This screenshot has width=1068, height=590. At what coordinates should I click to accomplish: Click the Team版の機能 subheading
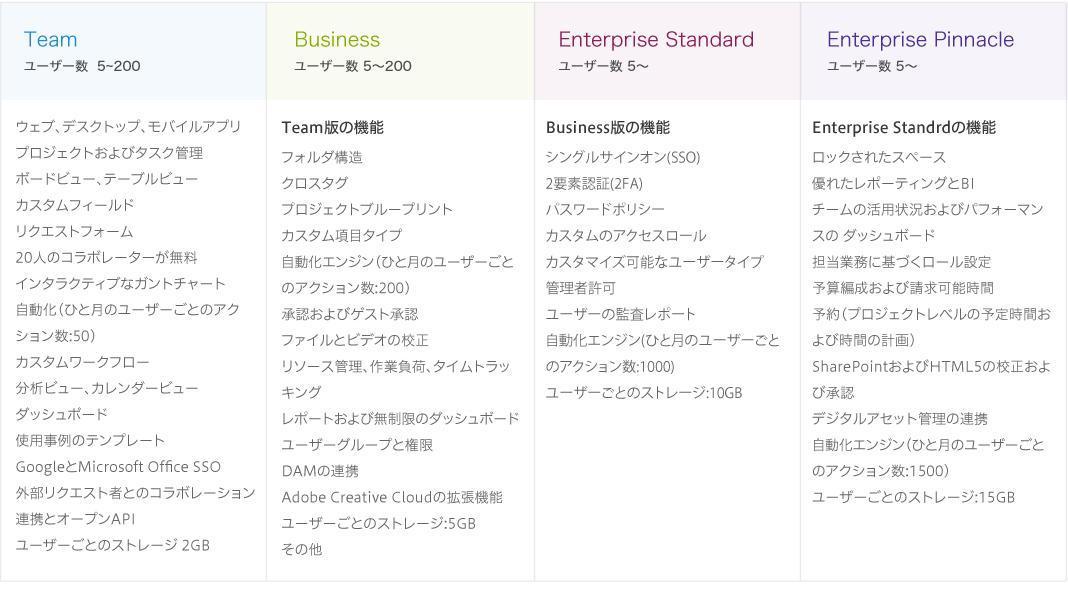point(332,128)
